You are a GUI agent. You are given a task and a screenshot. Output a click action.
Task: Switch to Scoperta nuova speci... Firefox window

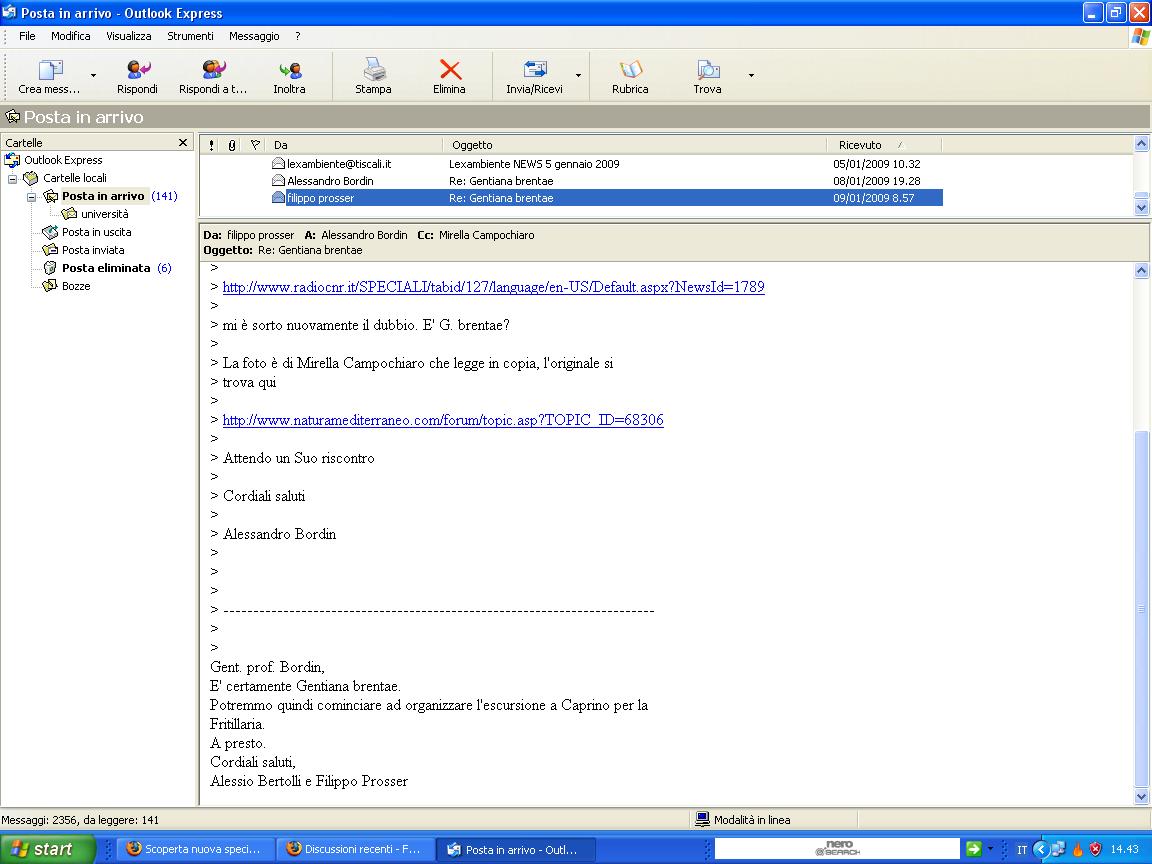195,849
